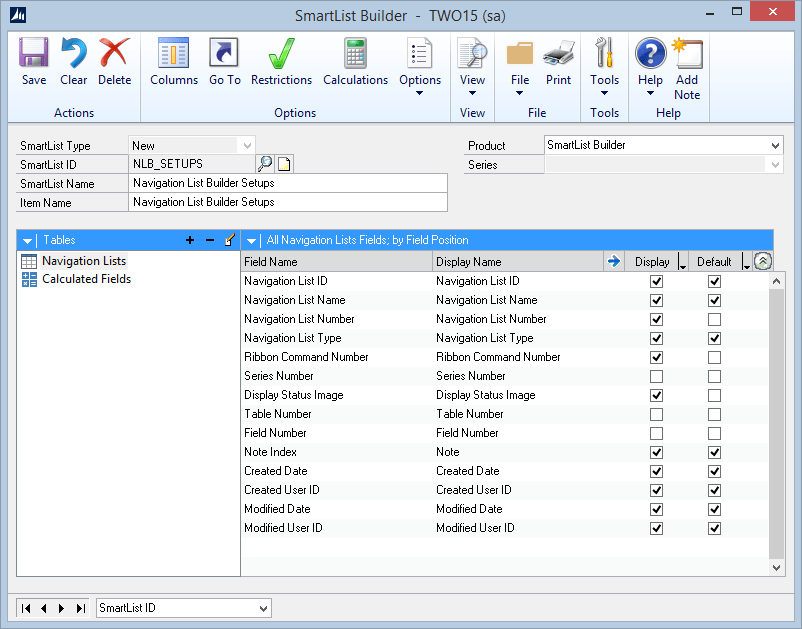Open the SmartList ID lookup magnifier
The image size is (802, 629).
264,164
